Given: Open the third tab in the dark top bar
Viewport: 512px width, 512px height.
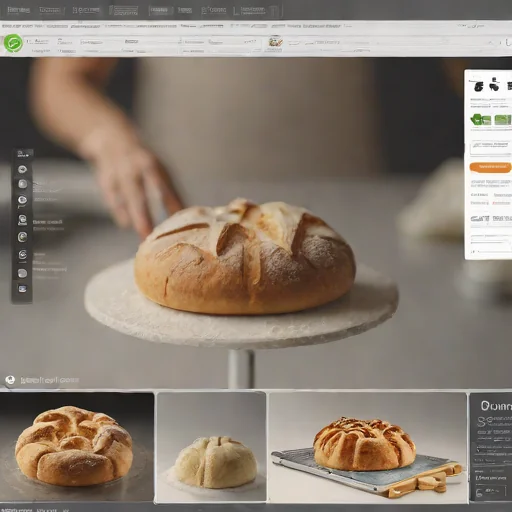Looking at the screenshot, I should pos(86,10).
